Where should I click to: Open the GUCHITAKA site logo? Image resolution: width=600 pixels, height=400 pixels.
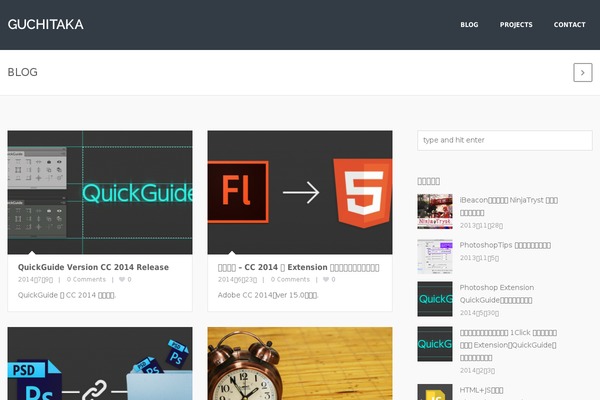(46, 24)
